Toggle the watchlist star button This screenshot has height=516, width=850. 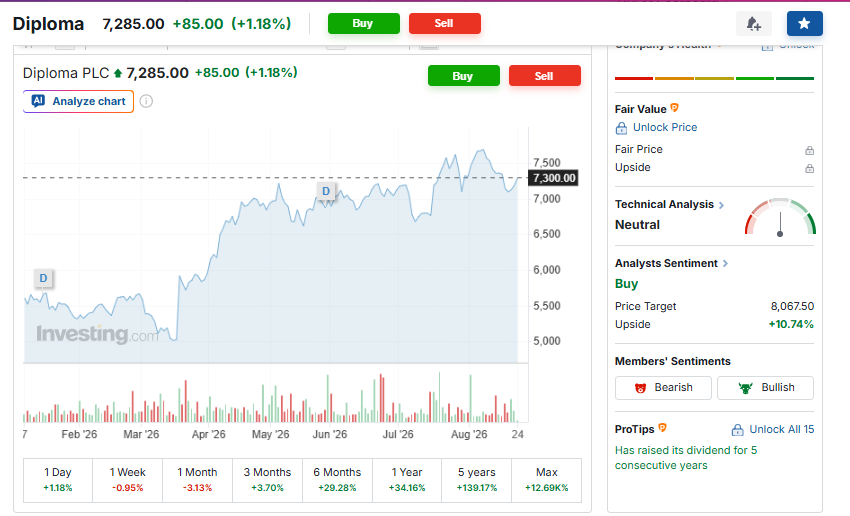point(804,24)
